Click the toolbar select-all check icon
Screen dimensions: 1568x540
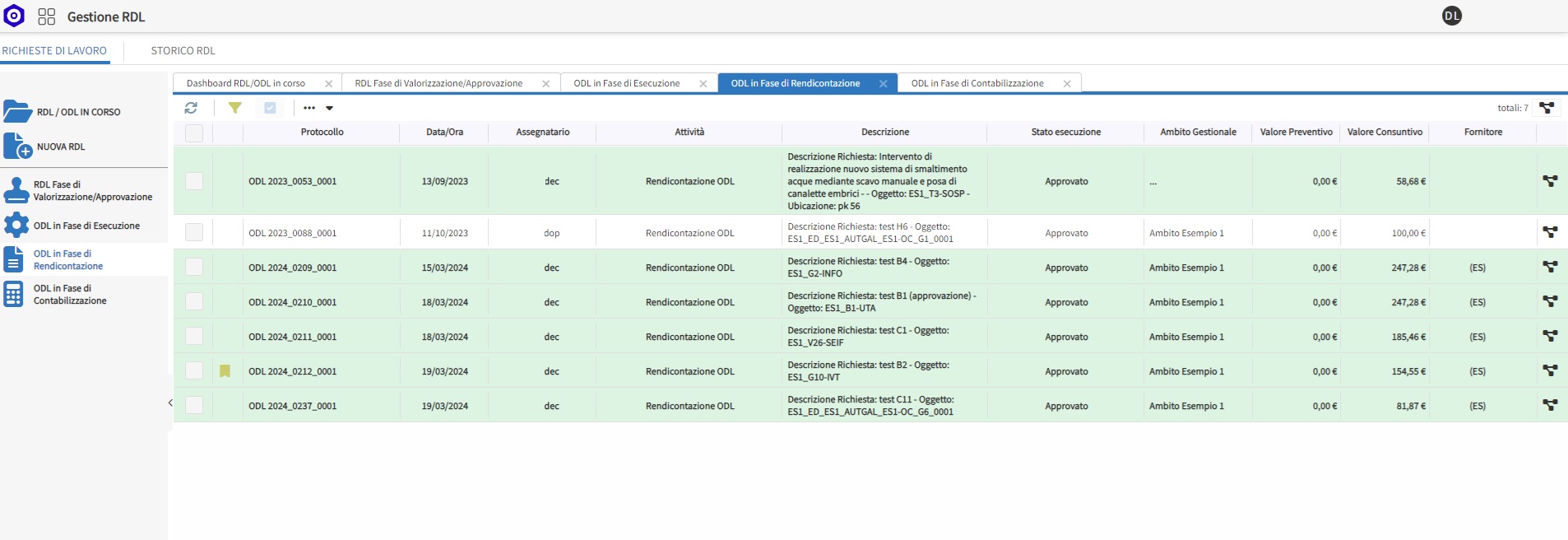click(x=270, y=108)
